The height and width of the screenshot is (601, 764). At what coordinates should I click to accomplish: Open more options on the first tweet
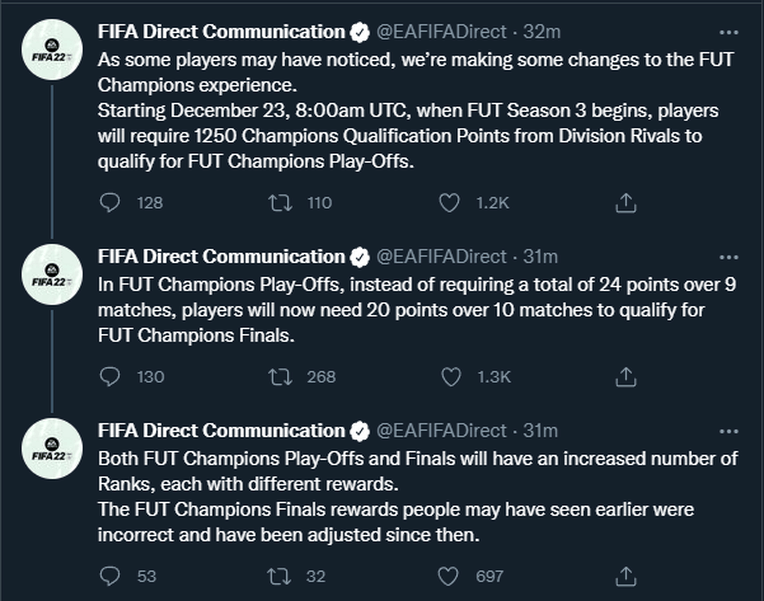(x=729, y=32)
